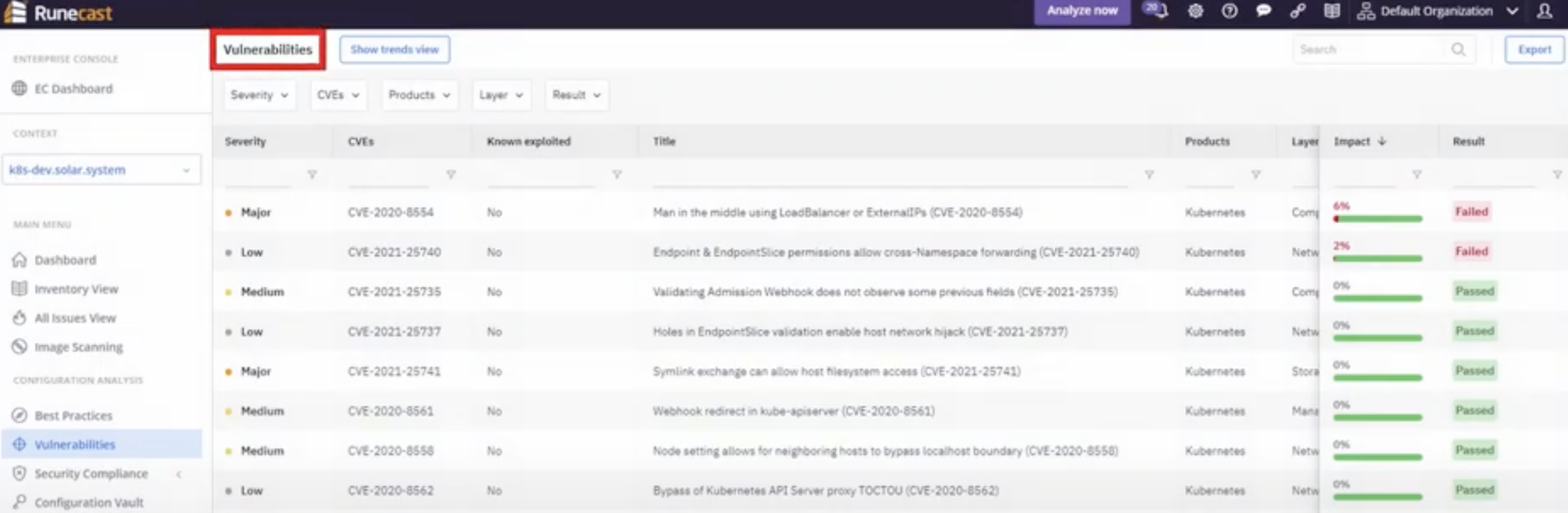This screenshot has width=1568, height=513.
Task: Click Show trends view button
Action: click(x=394, y=49)
